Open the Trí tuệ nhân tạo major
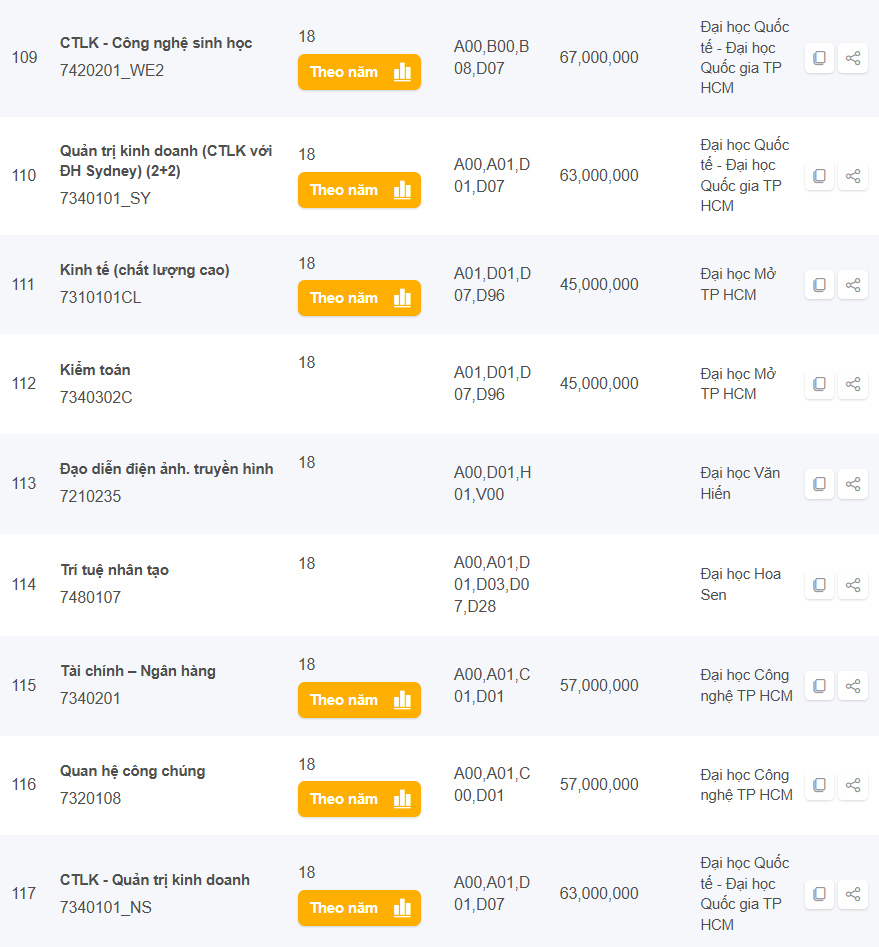Screen dimensions: 879x947 pos(114,570)
